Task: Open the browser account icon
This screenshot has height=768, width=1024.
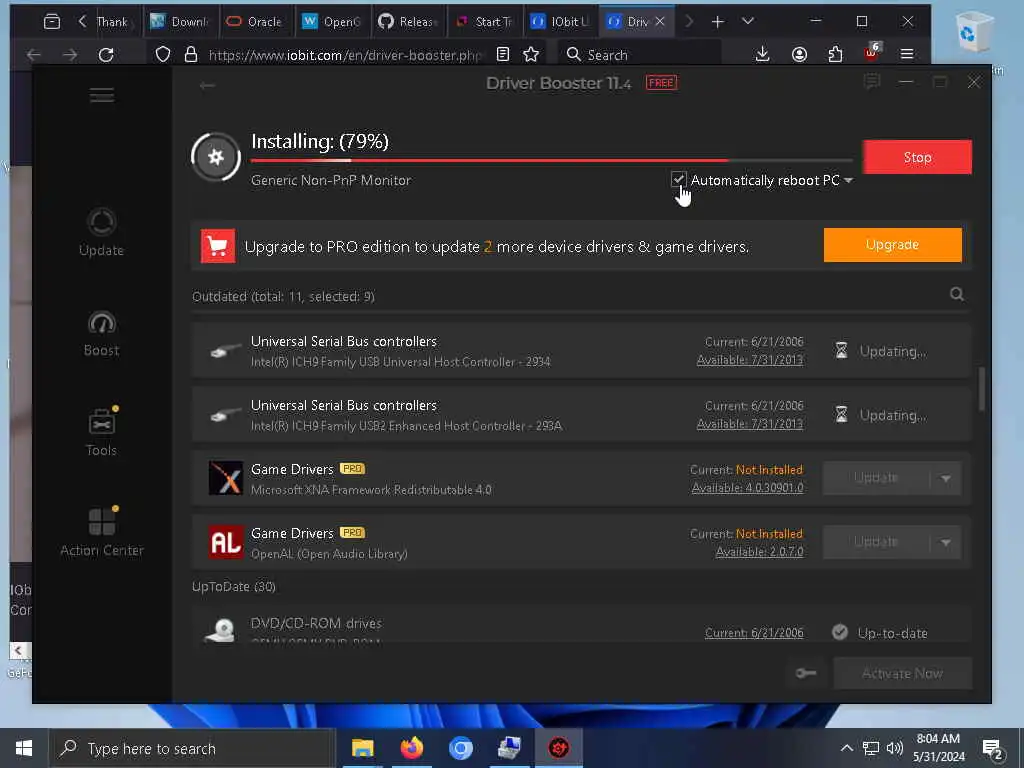Action: 799,54
